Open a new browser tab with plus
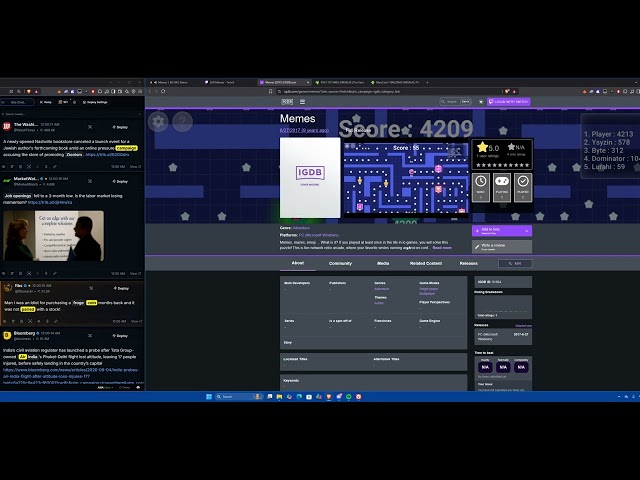Image resolution: width=640 pixels, height=480 pixels. pyautogui.click(x=427, y=82)
